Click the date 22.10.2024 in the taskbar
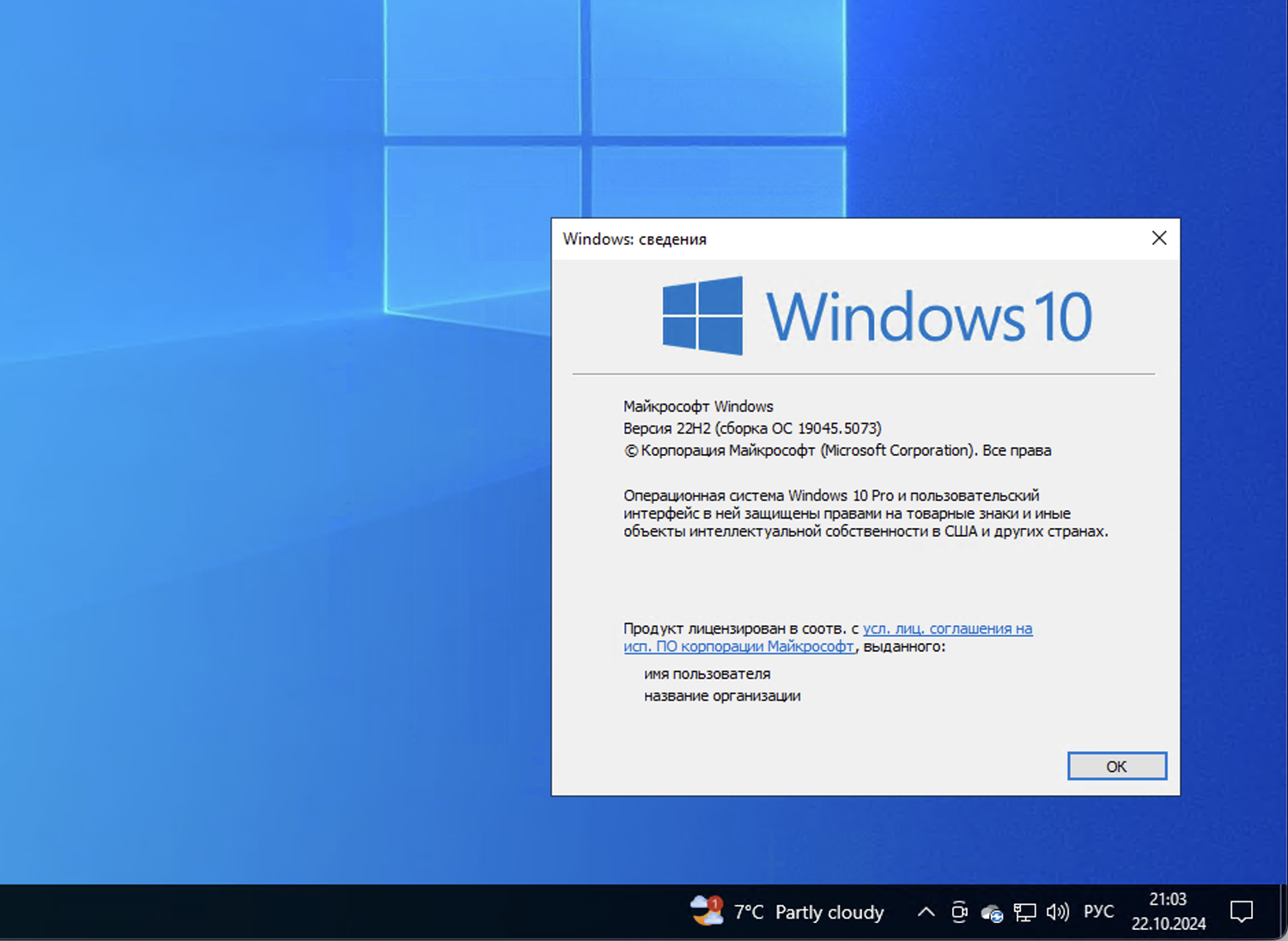This screenshot has width=1288, height=941. 1167,925
